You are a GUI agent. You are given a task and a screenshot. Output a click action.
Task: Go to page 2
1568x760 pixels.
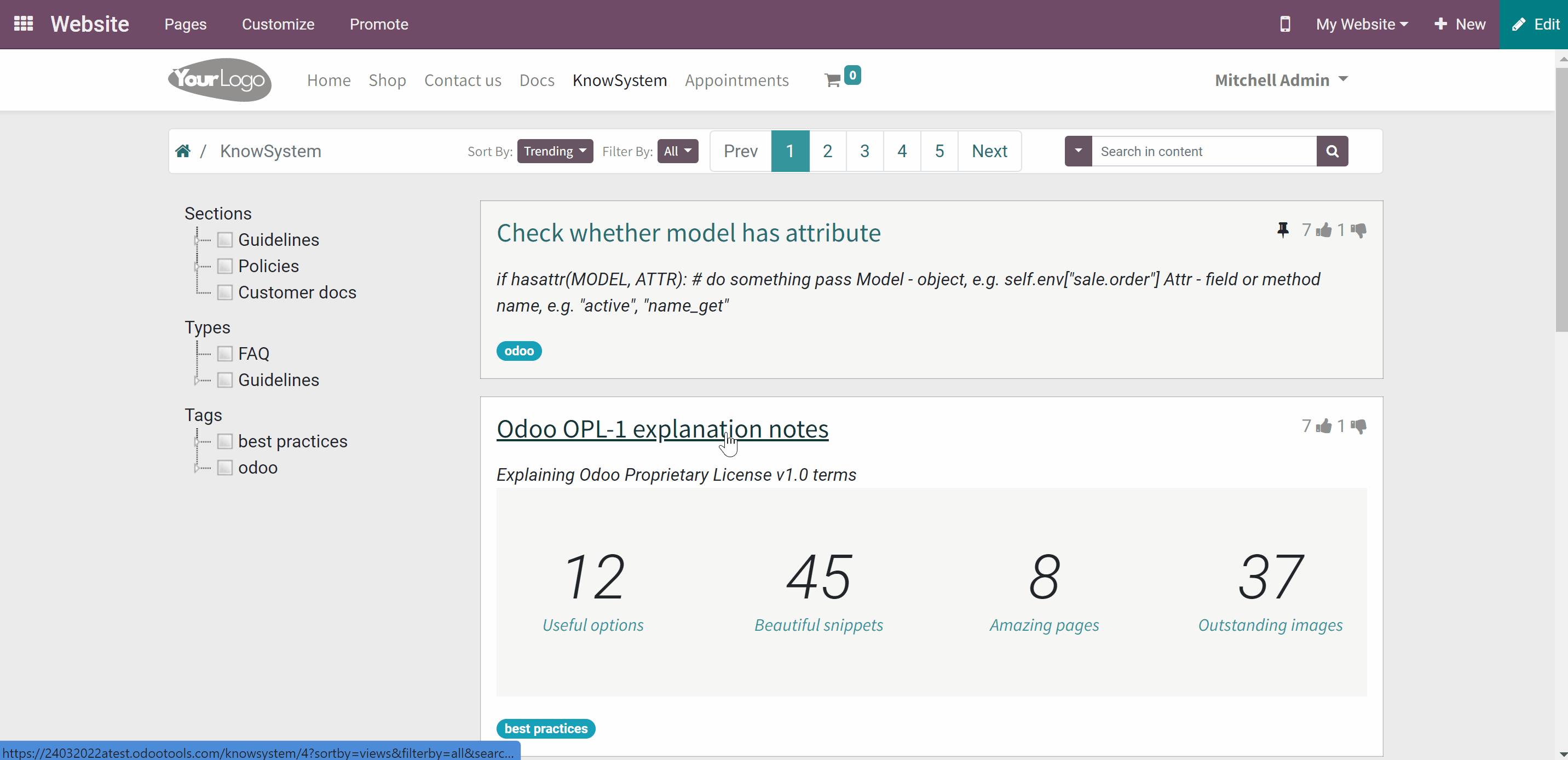(x=827, y=151)
